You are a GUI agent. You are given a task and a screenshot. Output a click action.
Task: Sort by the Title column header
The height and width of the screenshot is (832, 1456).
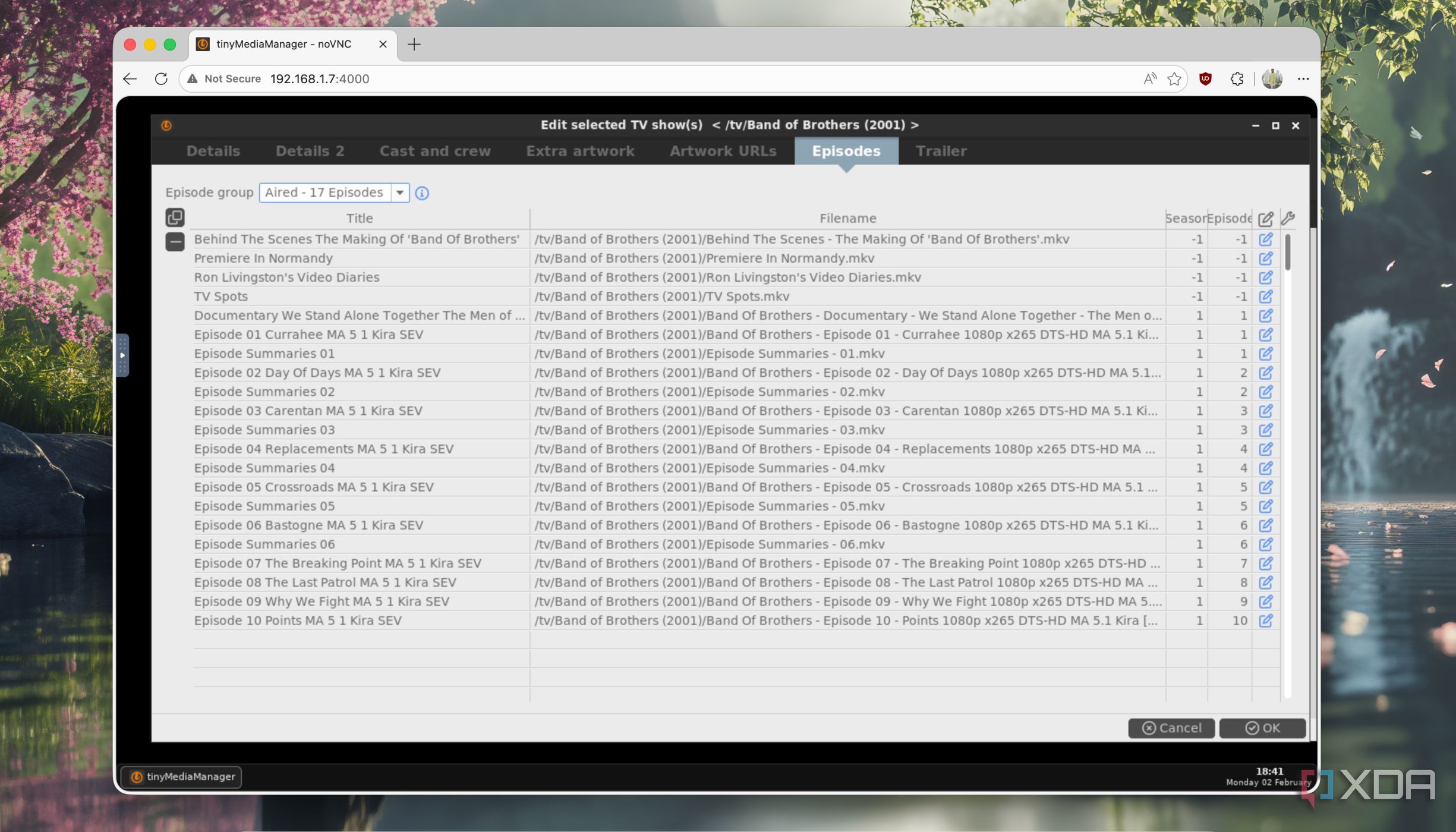[x=360, y=219]
